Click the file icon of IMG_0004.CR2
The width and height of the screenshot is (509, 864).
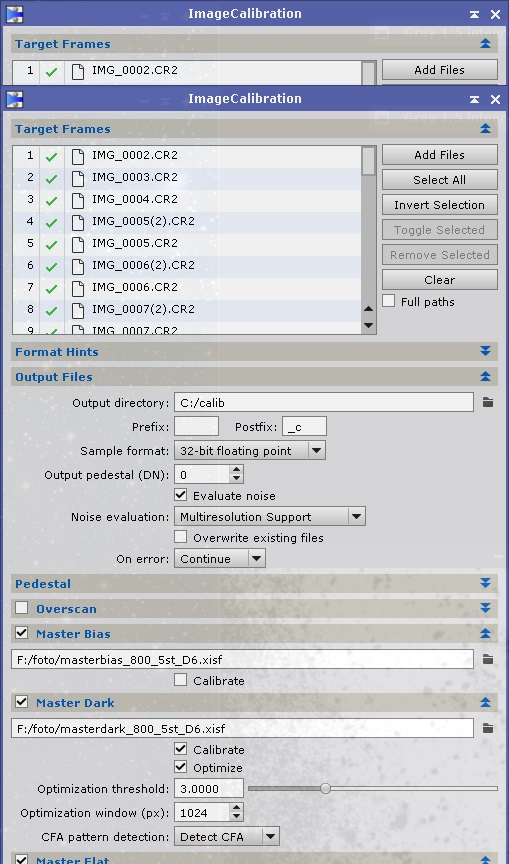click(78, 200)
